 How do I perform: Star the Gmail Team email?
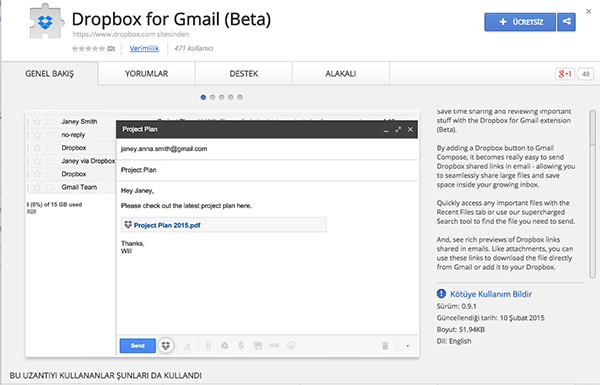[37, 187]
